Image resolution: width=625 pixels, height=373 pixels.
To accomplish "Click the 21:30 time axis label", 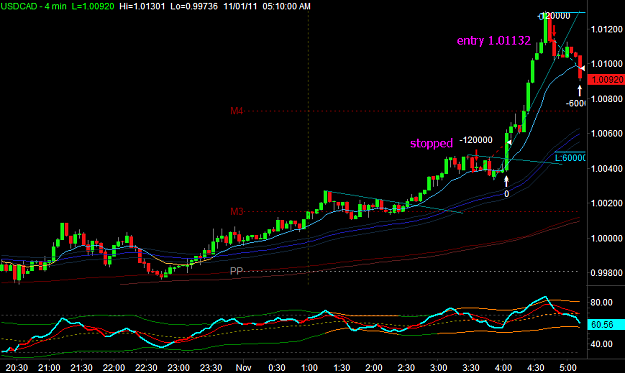I will (82, 367).
